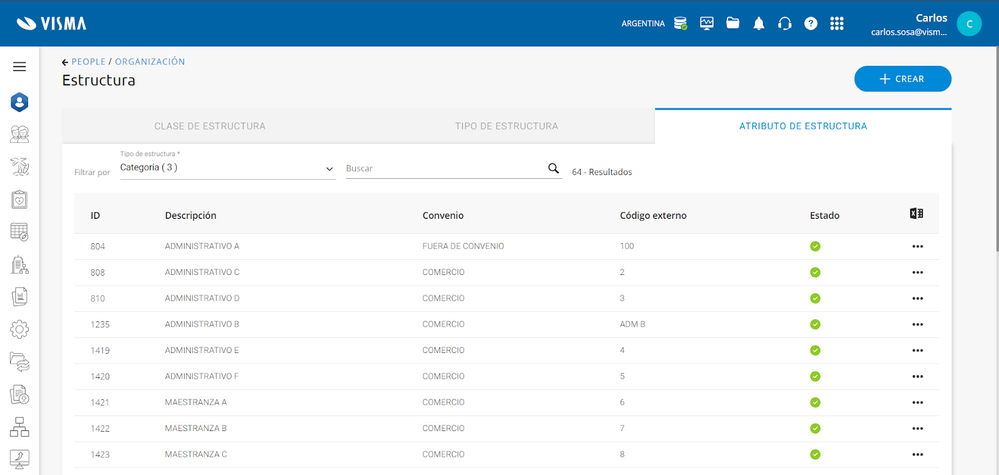This screenshot has height=475, width=999.
Task: Follow the PEOPLE breadcrumb link
Action: click(x=88, y=62)
